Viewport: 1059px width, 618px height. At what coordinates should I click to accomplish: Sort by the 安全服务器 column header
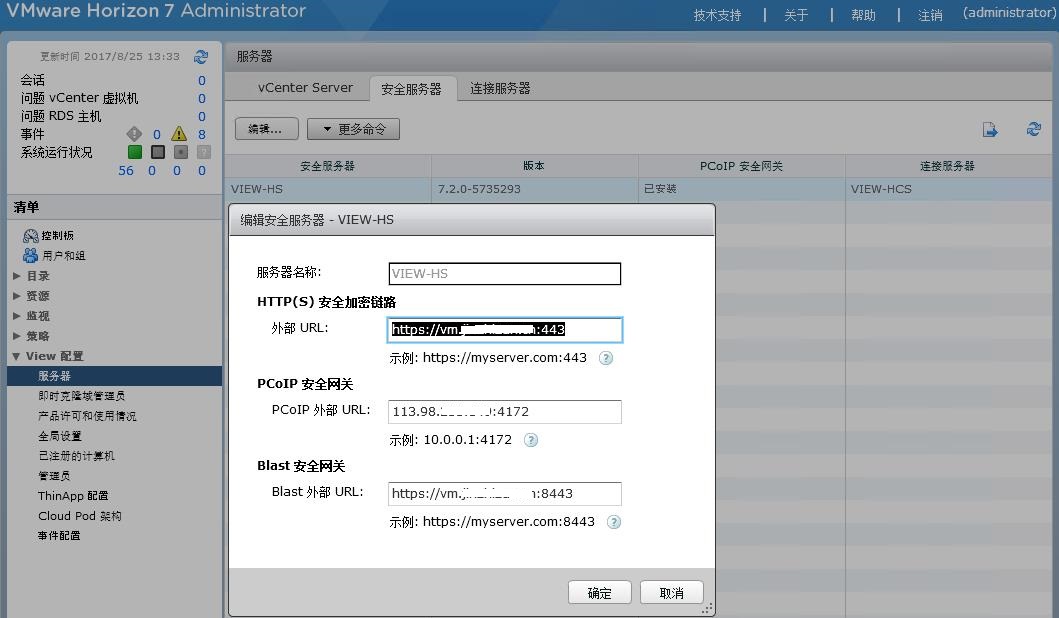pos(328,166)
